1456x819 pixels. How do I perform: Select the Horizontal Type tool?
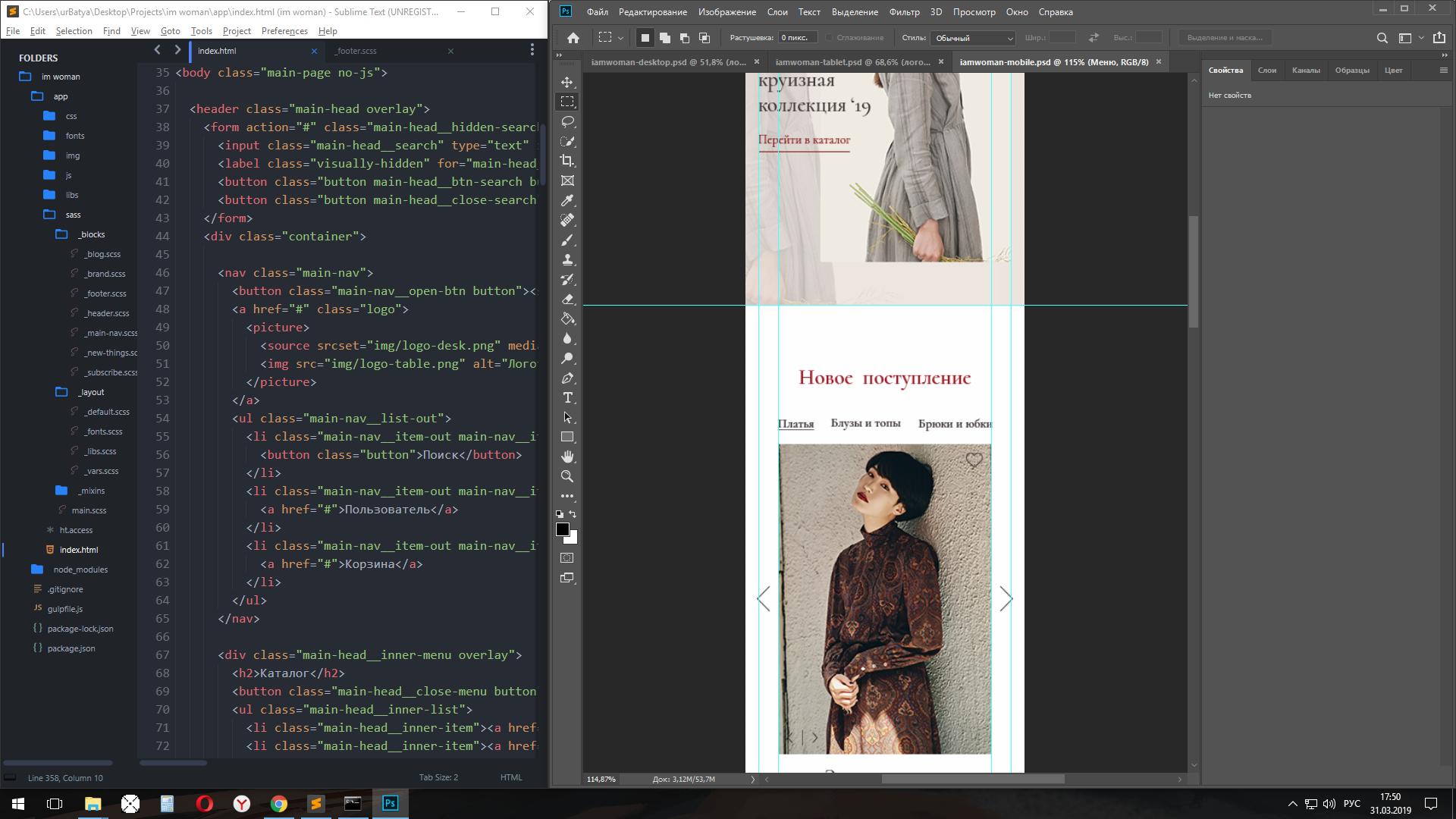567,397
